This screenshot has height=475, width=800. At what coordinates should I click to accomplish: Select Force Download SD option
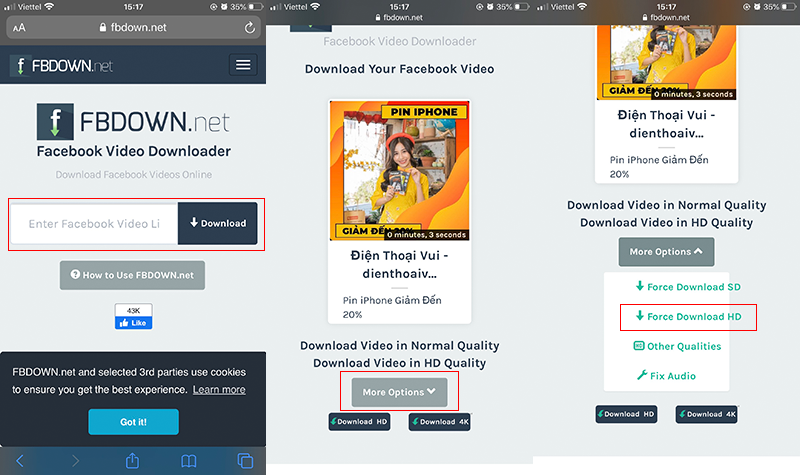coord(688,287)
